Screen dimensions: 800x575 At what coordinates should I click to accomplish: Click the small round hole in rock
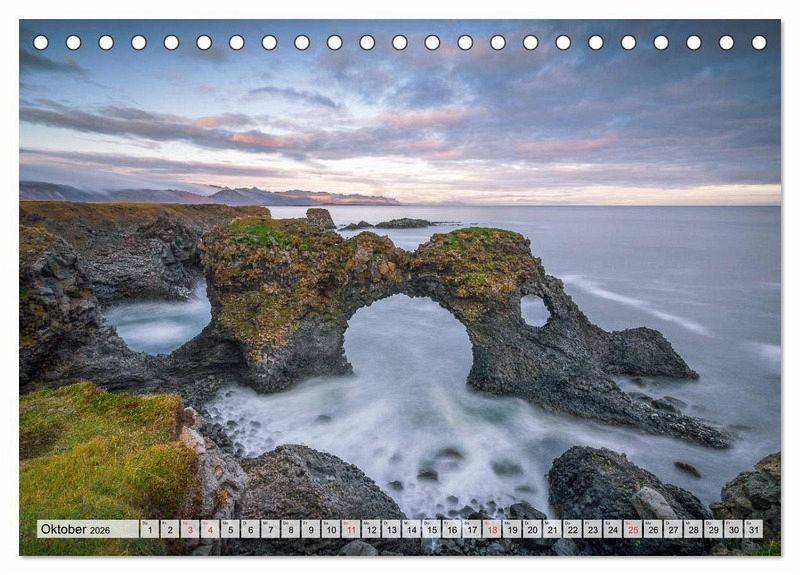click(x=534, y=311)
